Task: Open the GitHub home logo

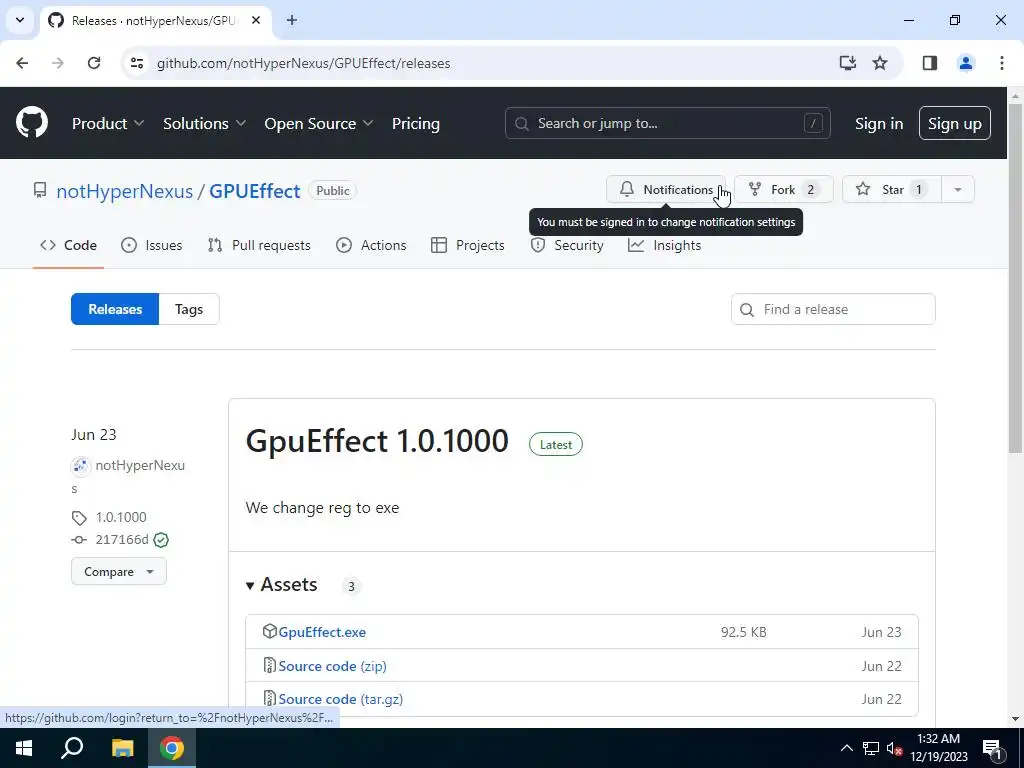Action: (32, 123)
